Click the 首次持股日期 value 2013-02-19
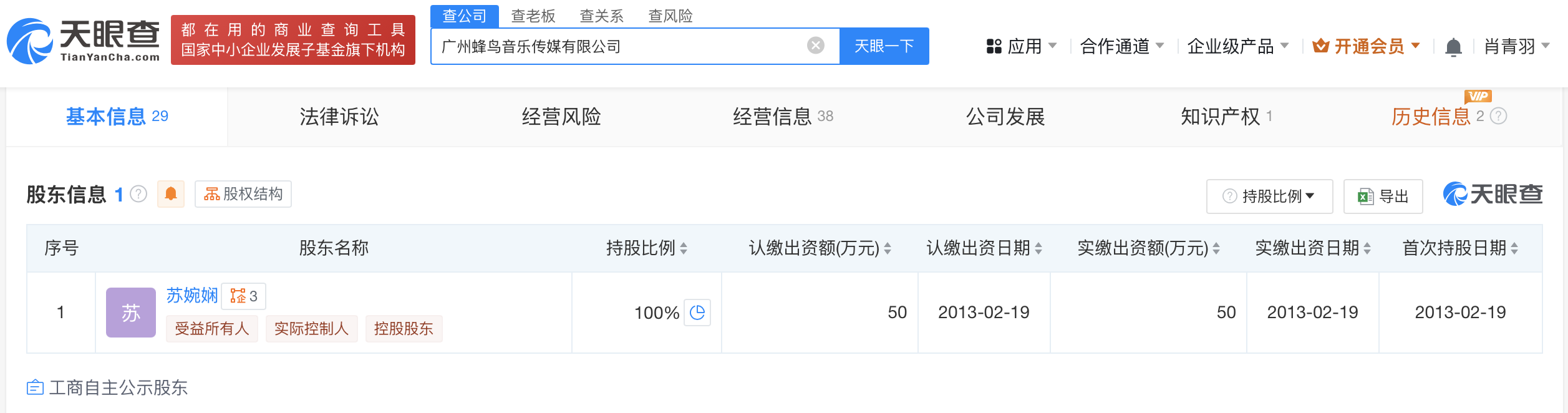This screenshot has width=1568, height=413. (x=1460, y=313)
